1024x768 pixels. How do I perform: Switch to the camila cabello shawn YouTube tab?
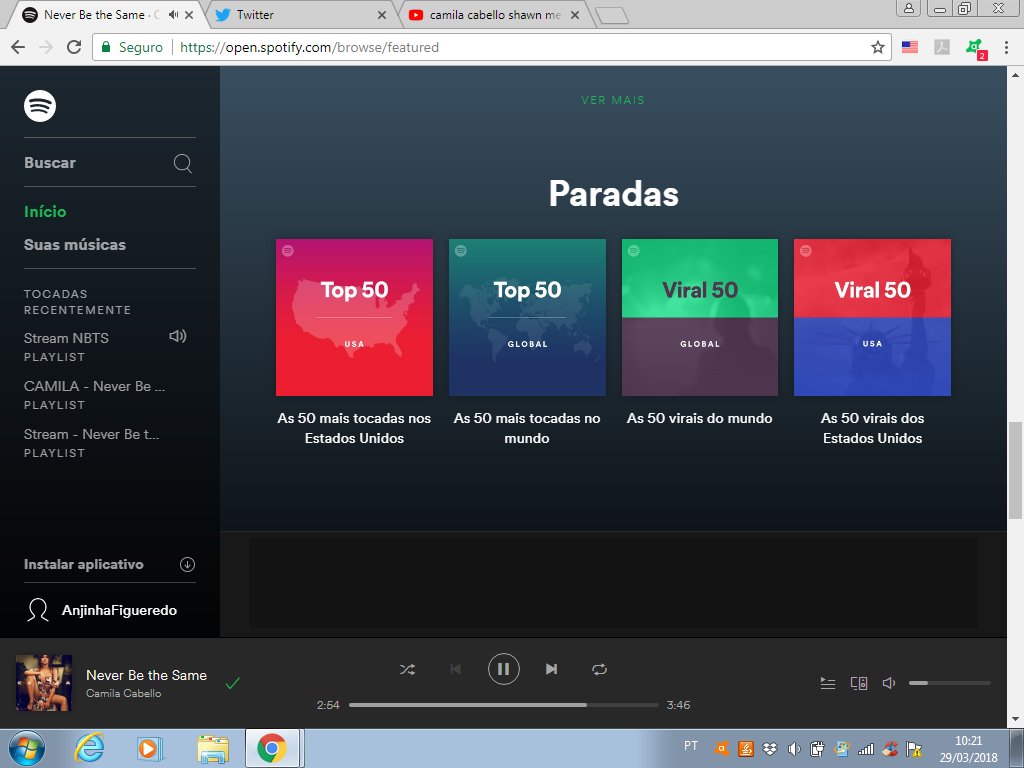pyautogui.click(x=494, y=14)
